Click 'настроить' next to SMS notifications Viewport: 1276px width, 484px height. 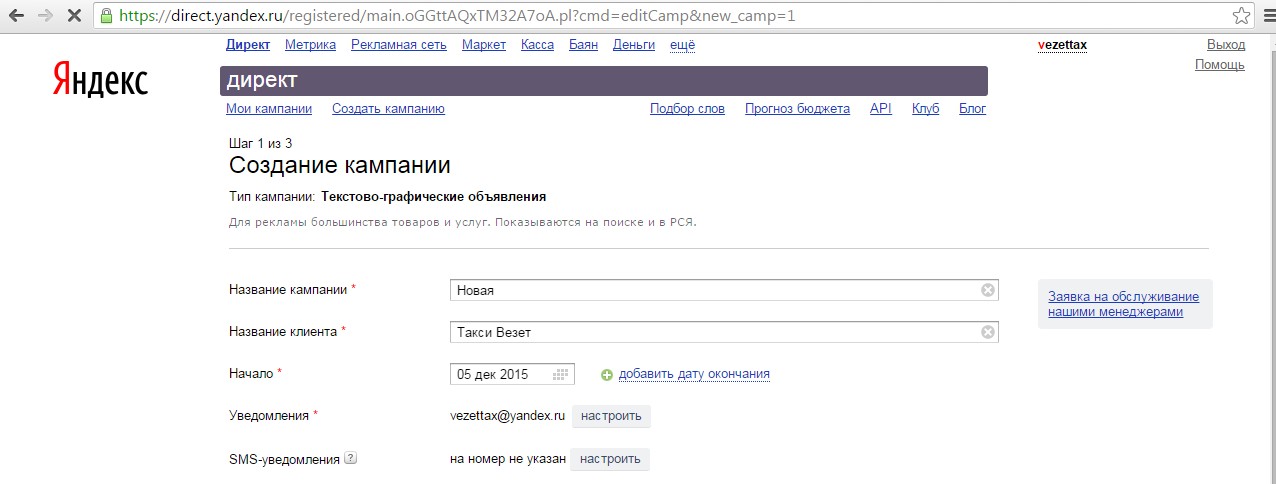click(611, 459)
